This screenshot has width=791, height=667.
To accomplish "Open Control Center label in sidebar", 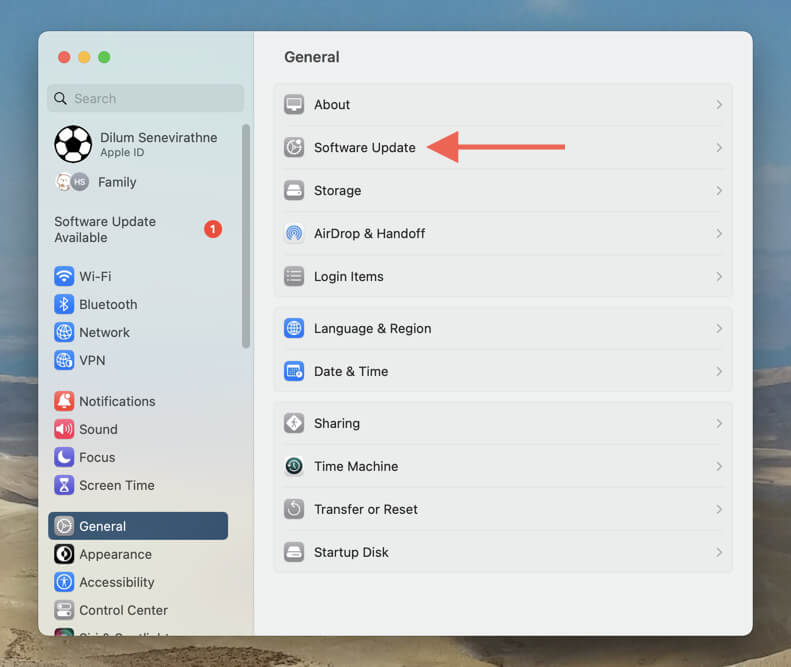I will coord(124,610).
